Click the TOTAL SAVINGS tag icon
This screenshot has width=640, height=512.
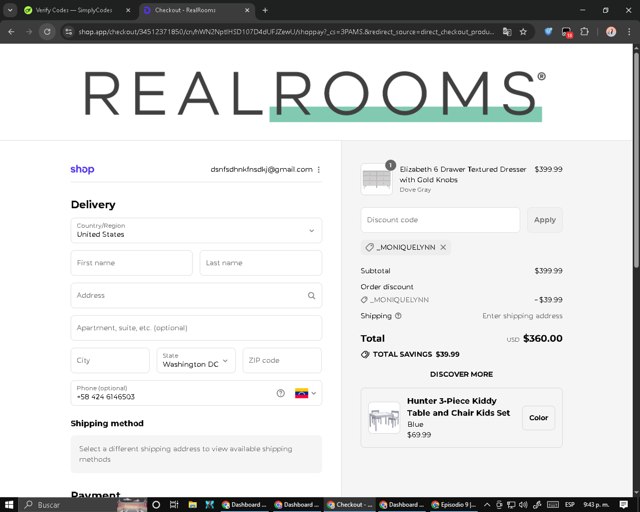coord(365,354)
